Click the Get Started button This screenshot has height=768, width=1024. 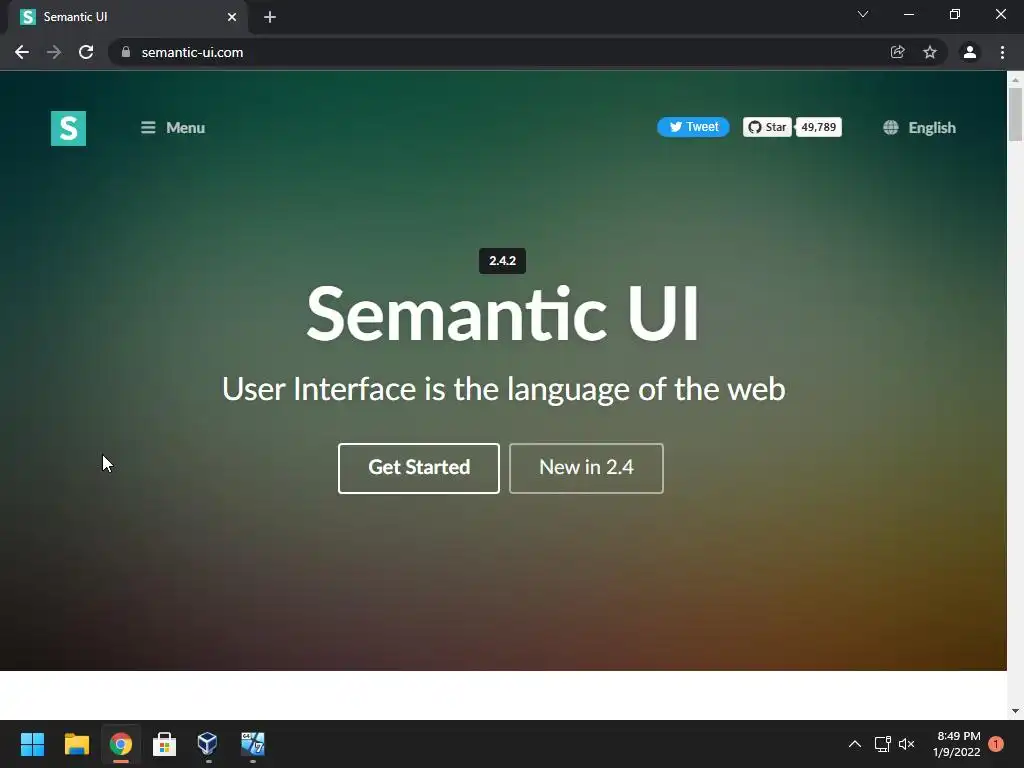419,468
